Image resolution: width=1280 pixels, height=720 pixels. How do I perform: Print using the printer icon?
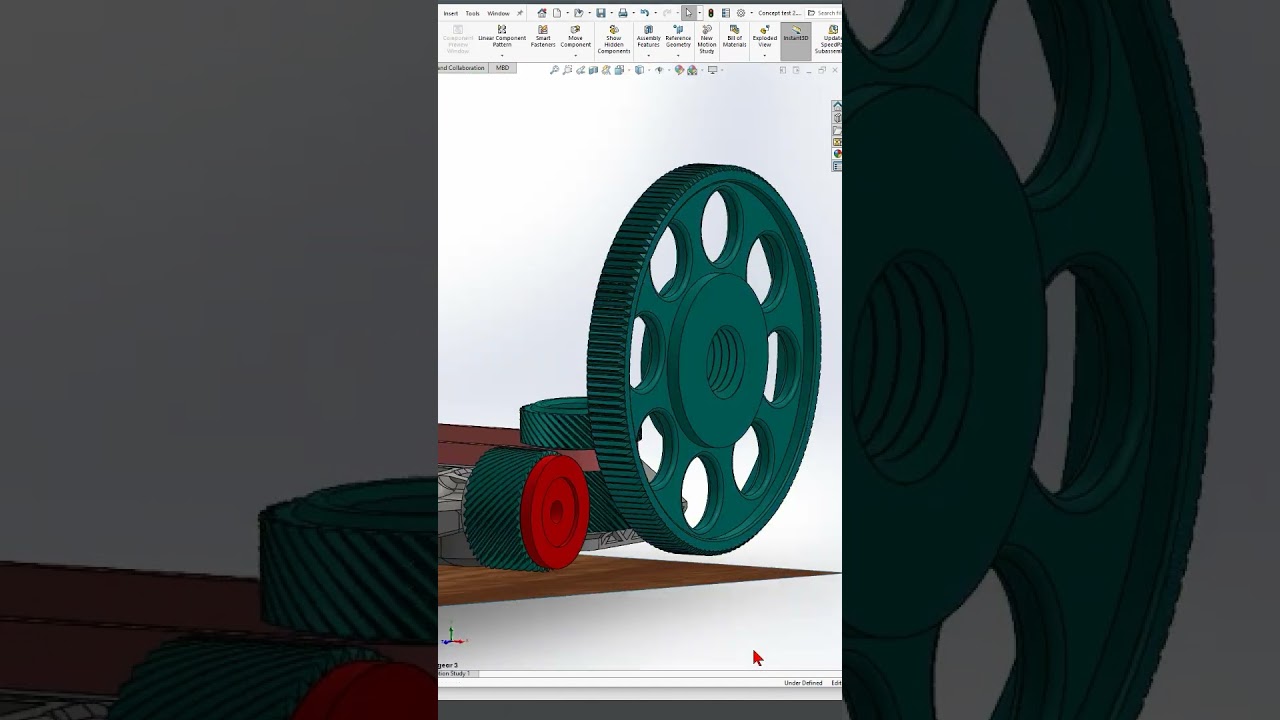click(623, 13)
